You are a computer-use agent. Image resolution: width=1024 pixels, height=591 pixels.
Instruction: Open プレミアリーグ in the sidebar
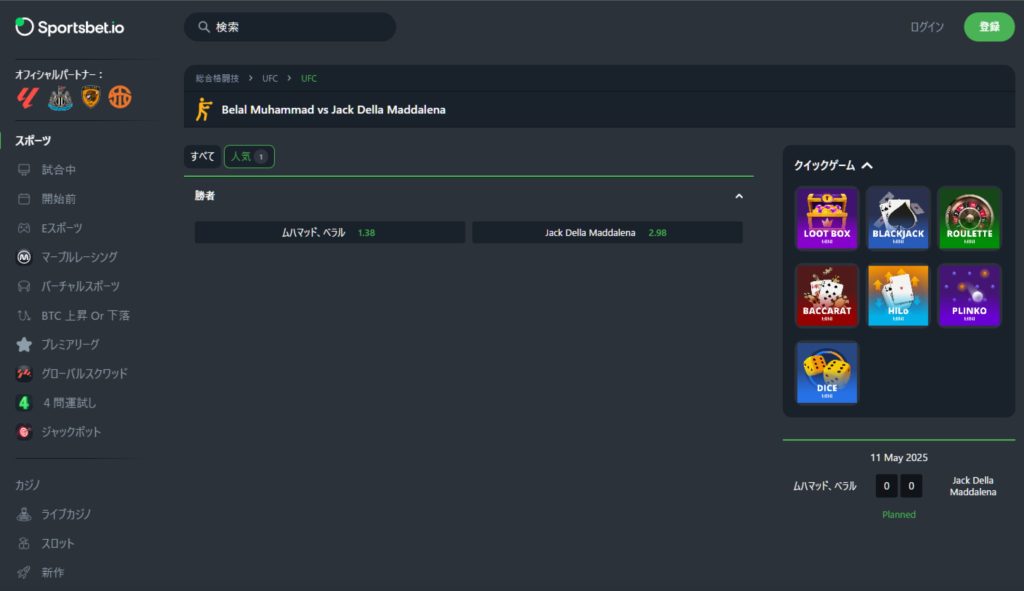[71, 344]
